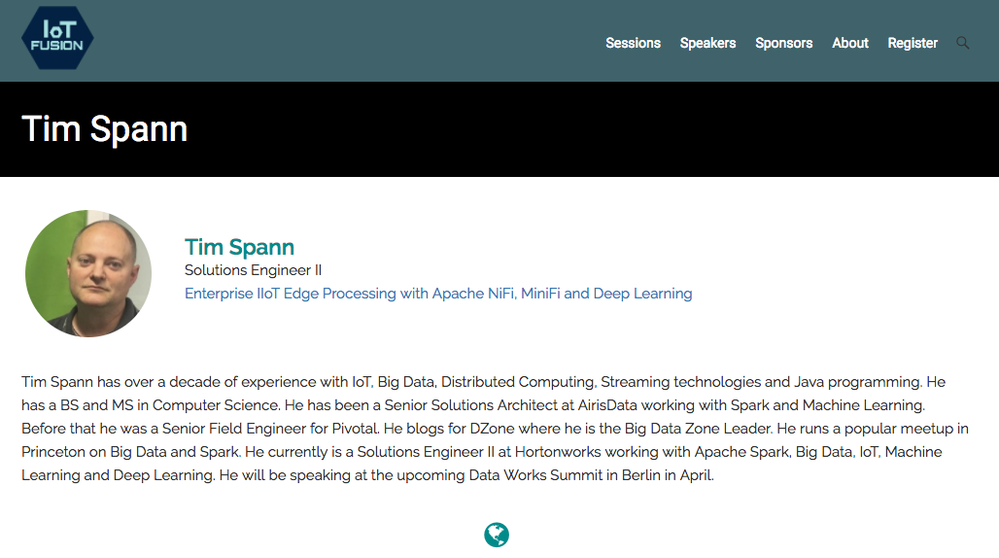Go to the Speakers page
Screen dimensions: 999x558
click(708, 43)
